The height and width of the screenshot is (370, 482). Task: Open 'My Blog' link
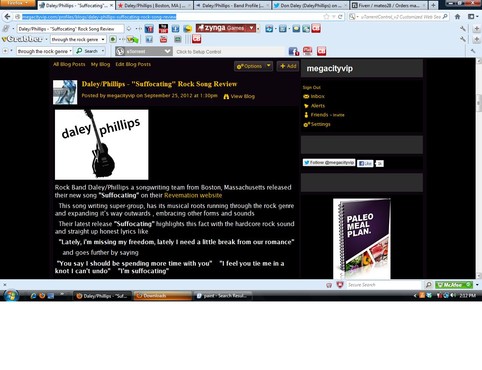100,64
